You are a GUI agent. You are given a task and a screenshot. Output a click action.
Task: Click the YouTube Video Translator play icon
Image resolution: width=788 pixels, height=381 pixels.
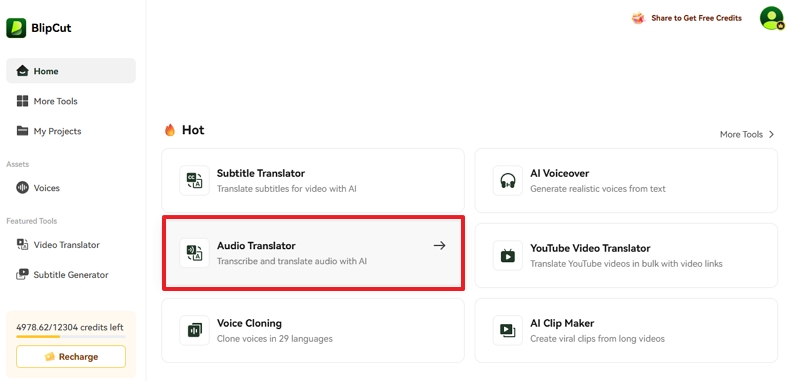pos(508,255)
